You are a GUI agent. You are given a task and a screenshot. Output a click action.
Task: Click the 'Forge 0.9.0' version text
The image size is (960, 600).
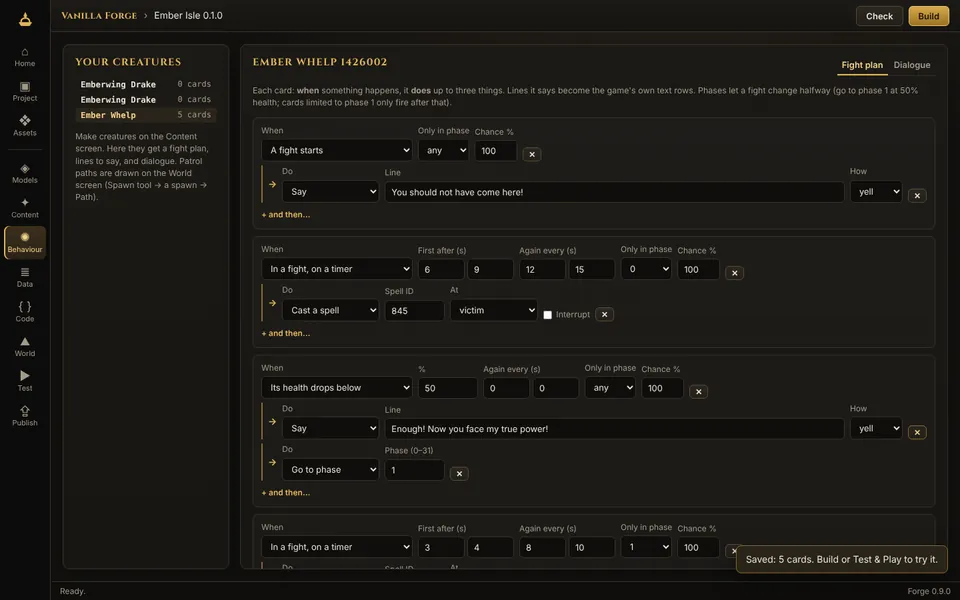pos(928,591)
